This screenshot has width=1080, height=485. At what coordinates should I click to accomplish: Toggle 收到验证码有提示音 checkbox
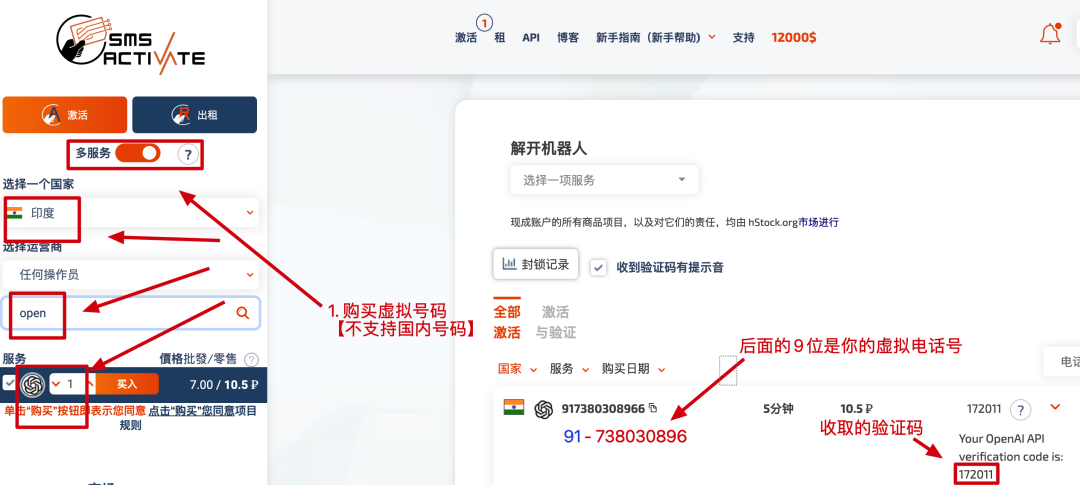click(x=598, y=267)
